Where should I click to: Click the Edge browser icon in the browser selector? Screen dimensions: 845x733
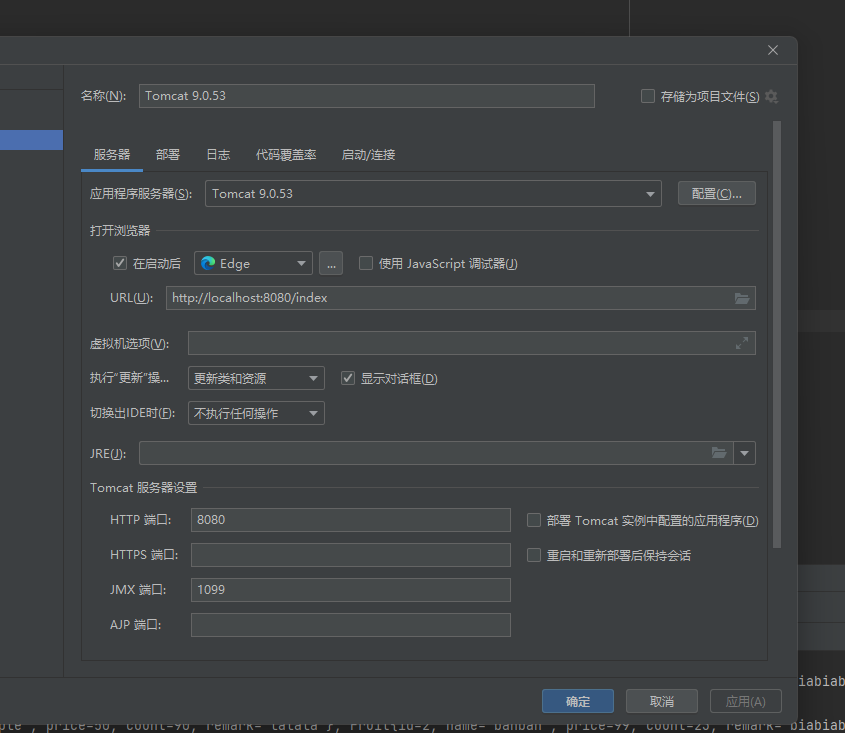(208, 263)
